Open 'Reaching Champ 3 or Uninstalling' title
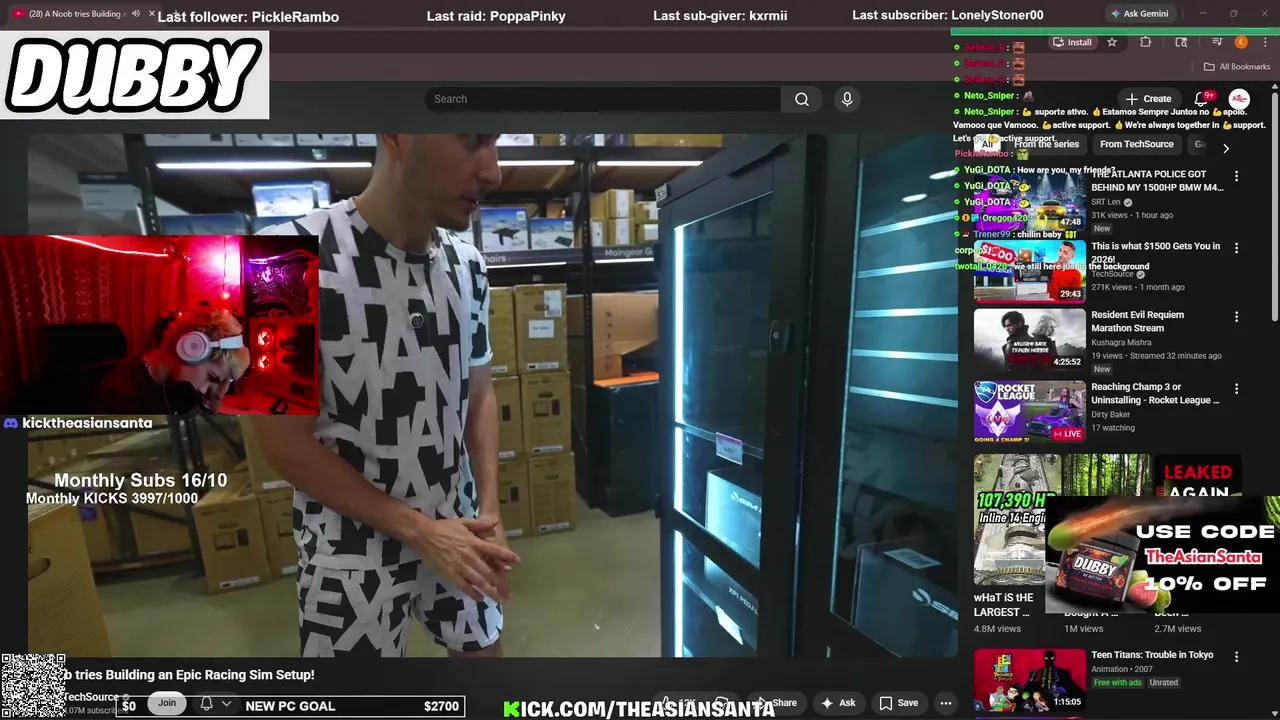This screenshot has height=720, width=1280. tap(1155, 393)
